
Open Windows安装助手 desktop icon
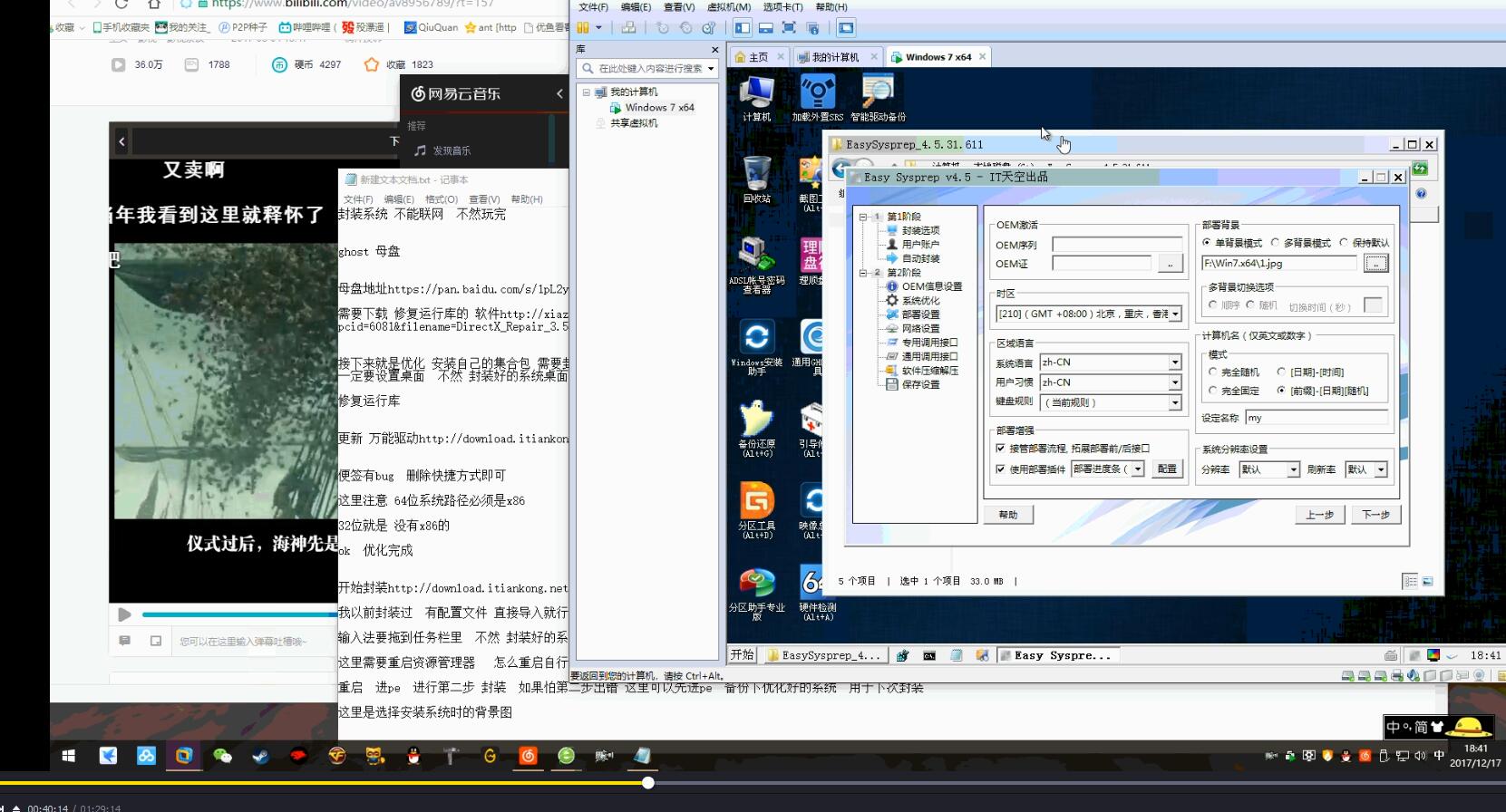pyautogui.click(x=756, y=346)
